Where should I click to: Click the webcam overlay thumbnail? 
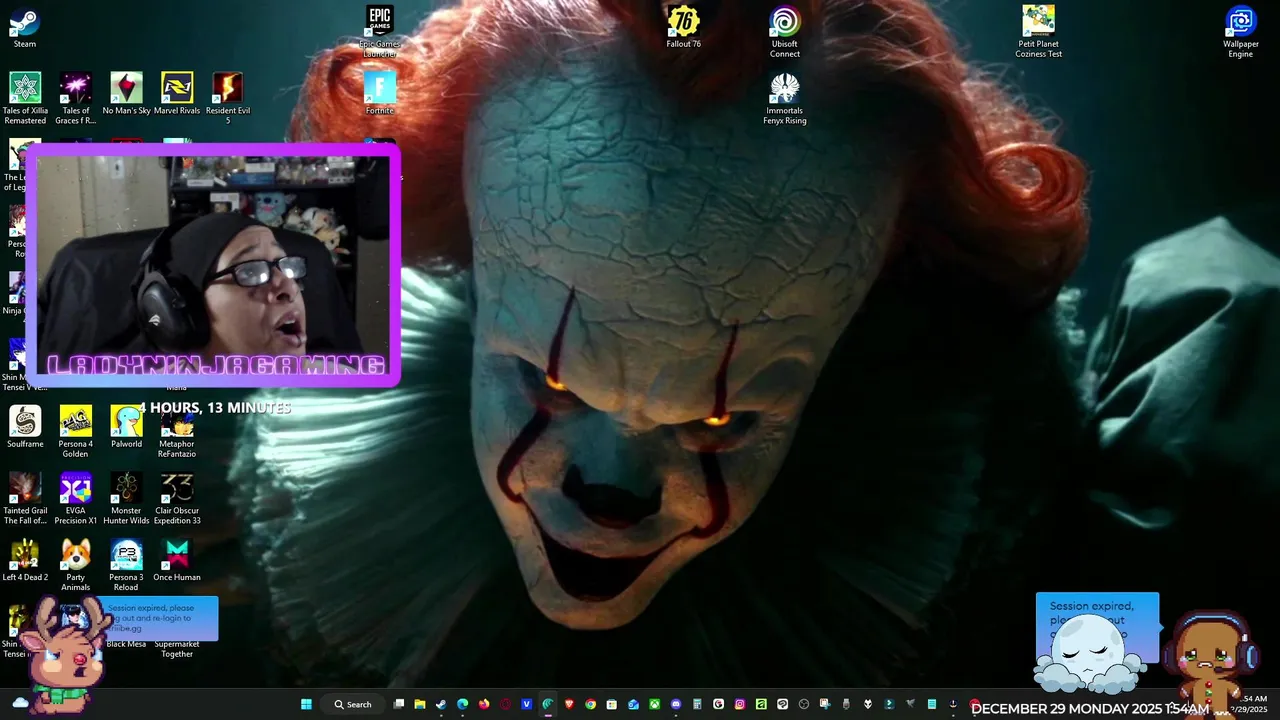(214, 265)
